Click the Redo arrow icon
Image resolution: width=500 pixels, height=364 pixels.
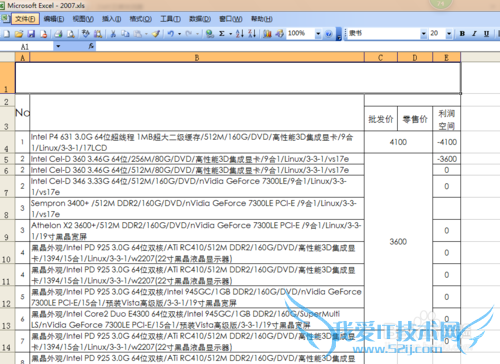(189, 34)
